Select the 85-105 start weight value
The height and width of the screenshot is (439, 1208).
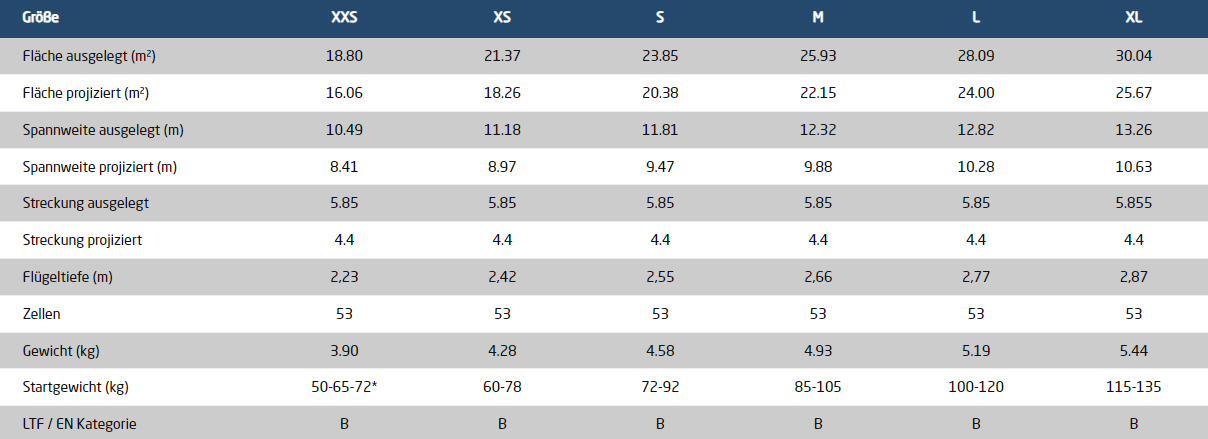(x=818, y=387)
